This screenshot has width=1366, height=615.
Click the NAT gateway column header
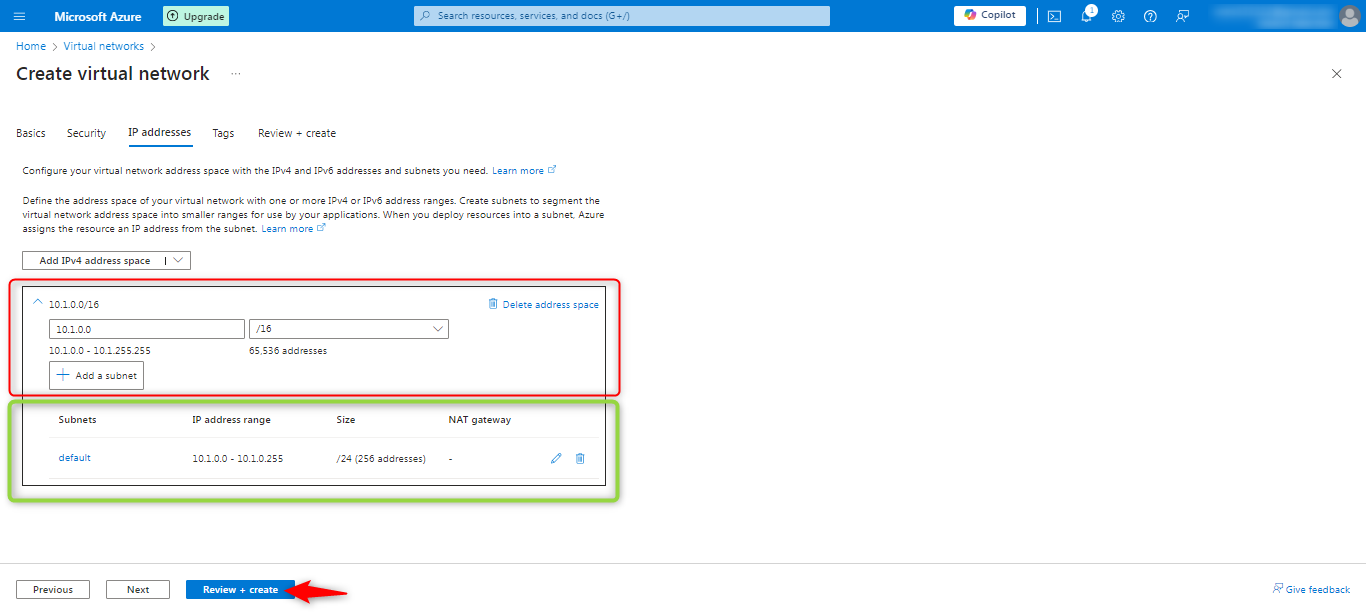tap(480, 420)
